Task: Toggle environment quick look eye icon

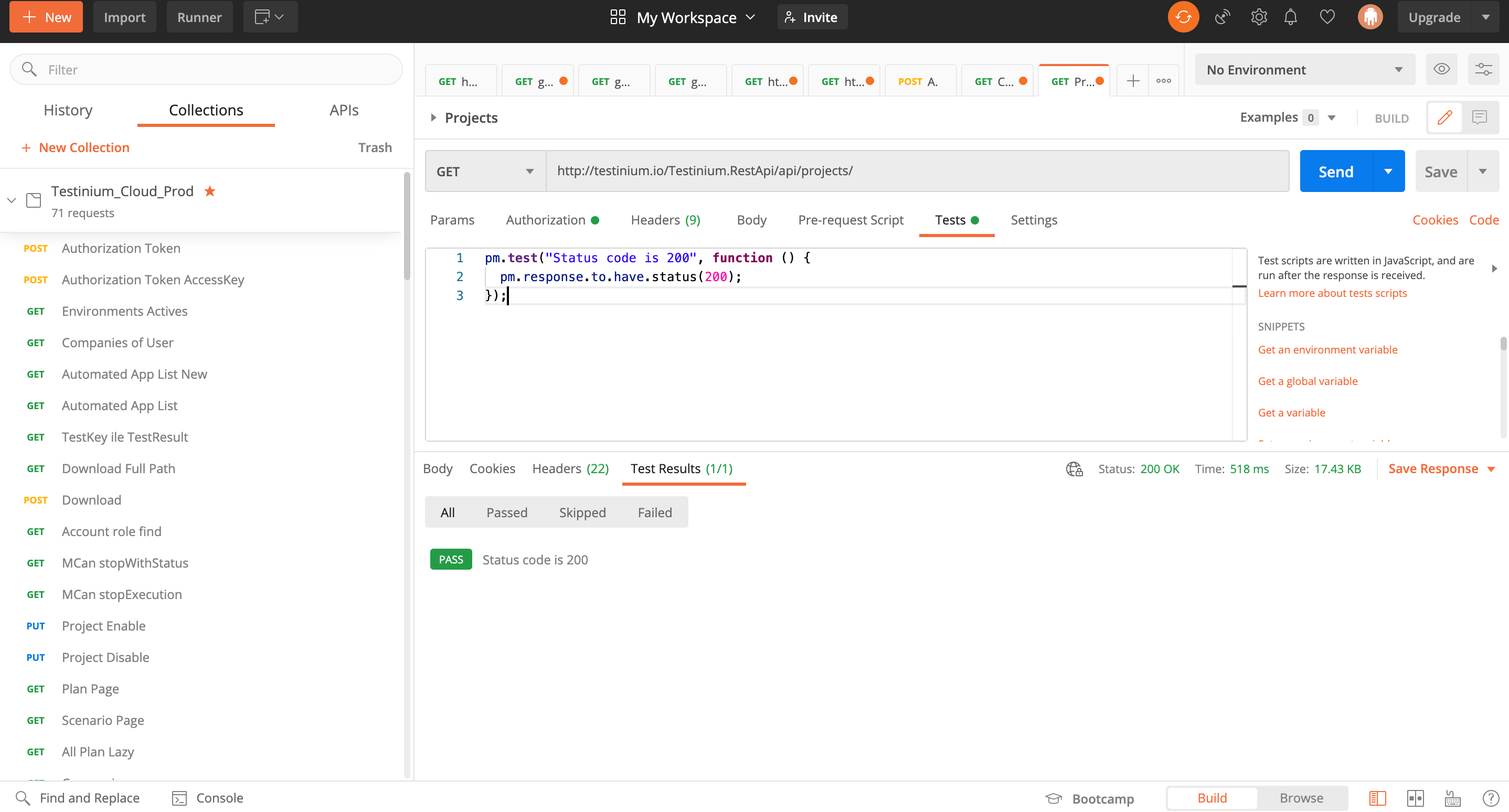Action: [1441, 70]
